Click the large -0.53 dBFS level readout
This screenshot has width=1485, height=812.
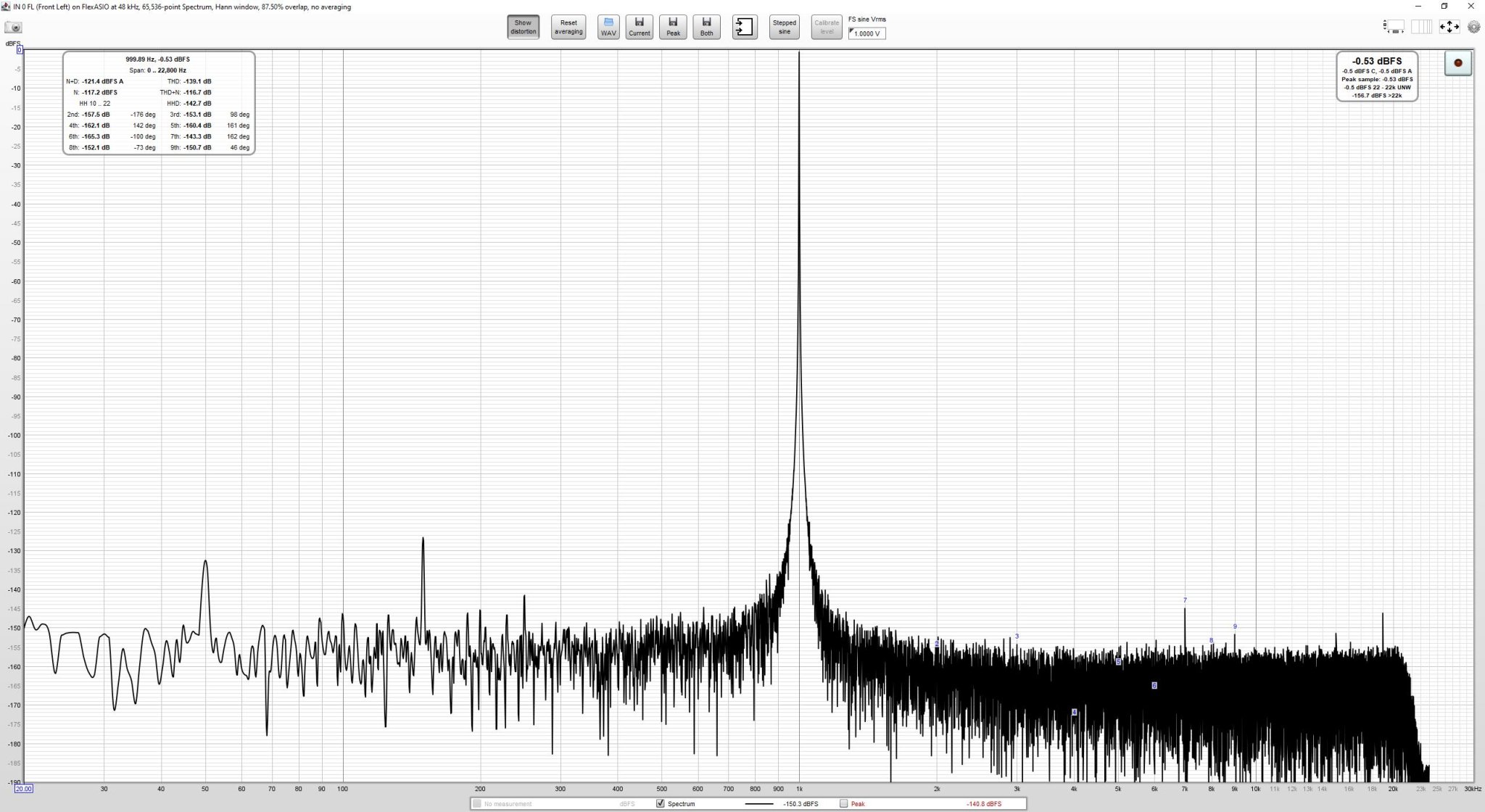click(1377, 61)
